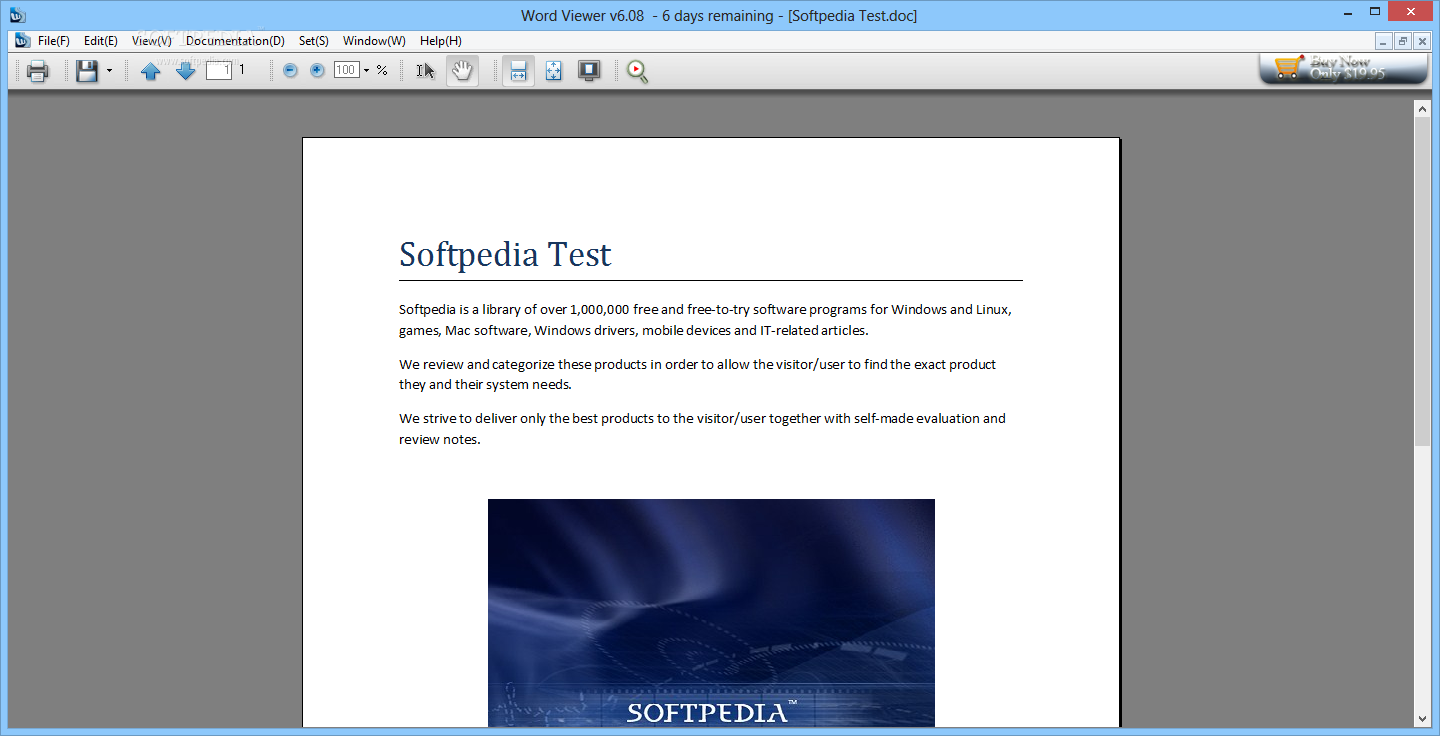
Task: Open the Edit(E) menu
Action: (101, 41)
